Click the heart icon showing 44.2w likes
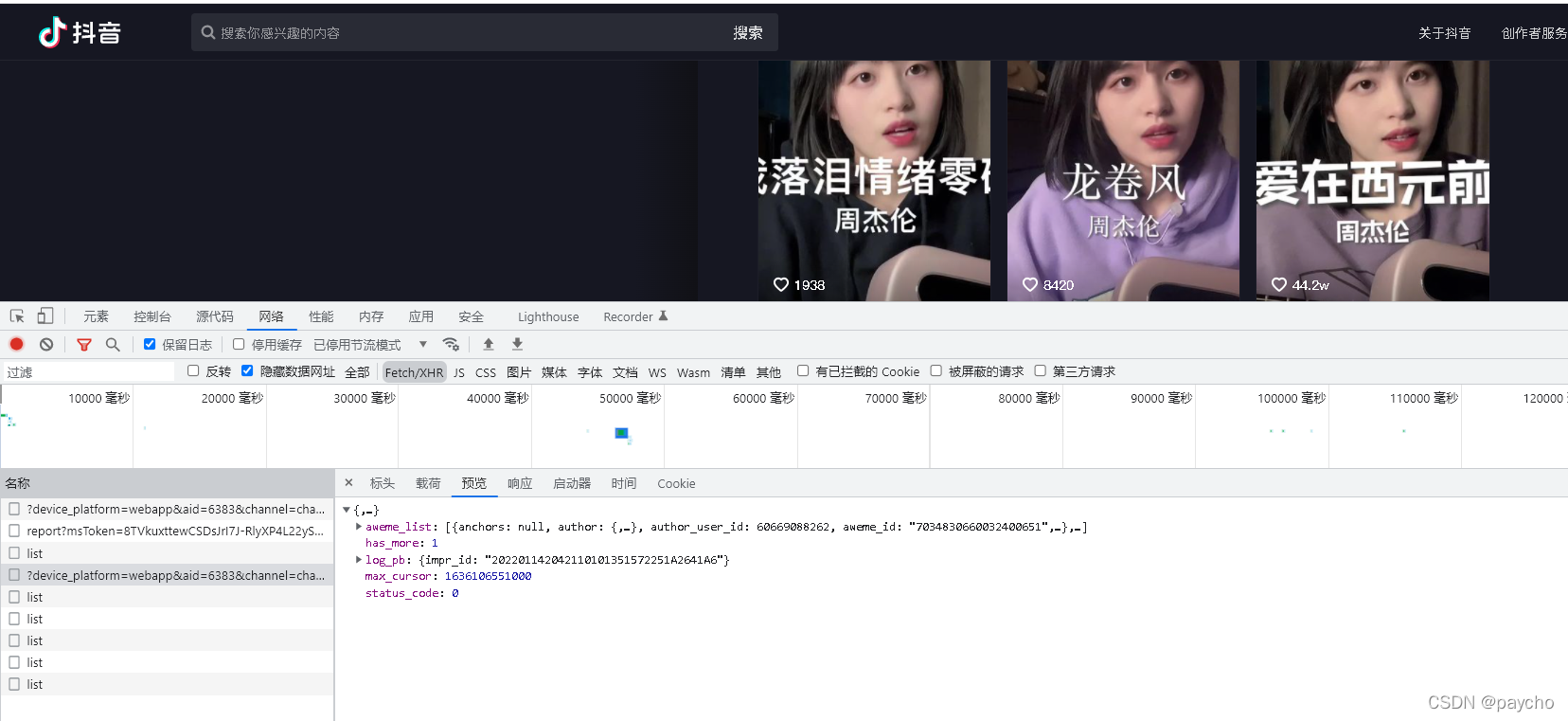Viewport: 1568px width, 721px height. point(1279,284)
